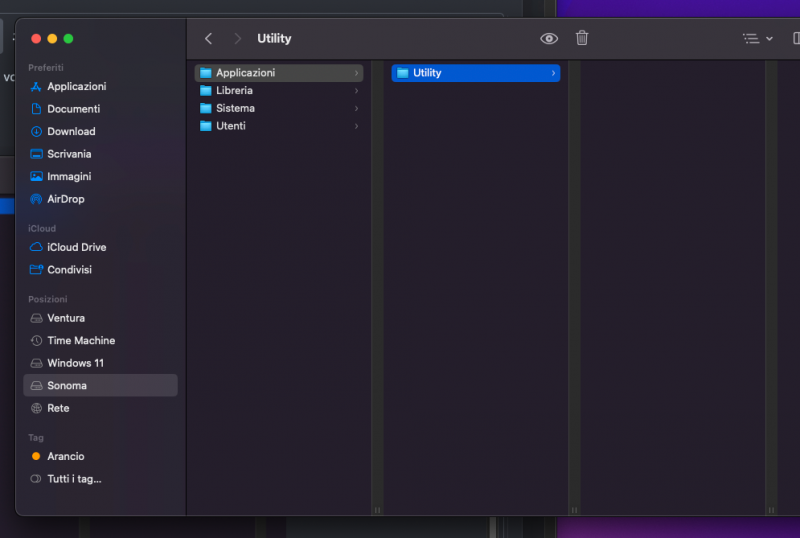Expand the Utenti folder chevron
Screen dimensions: 800x538
pos(356,126)
